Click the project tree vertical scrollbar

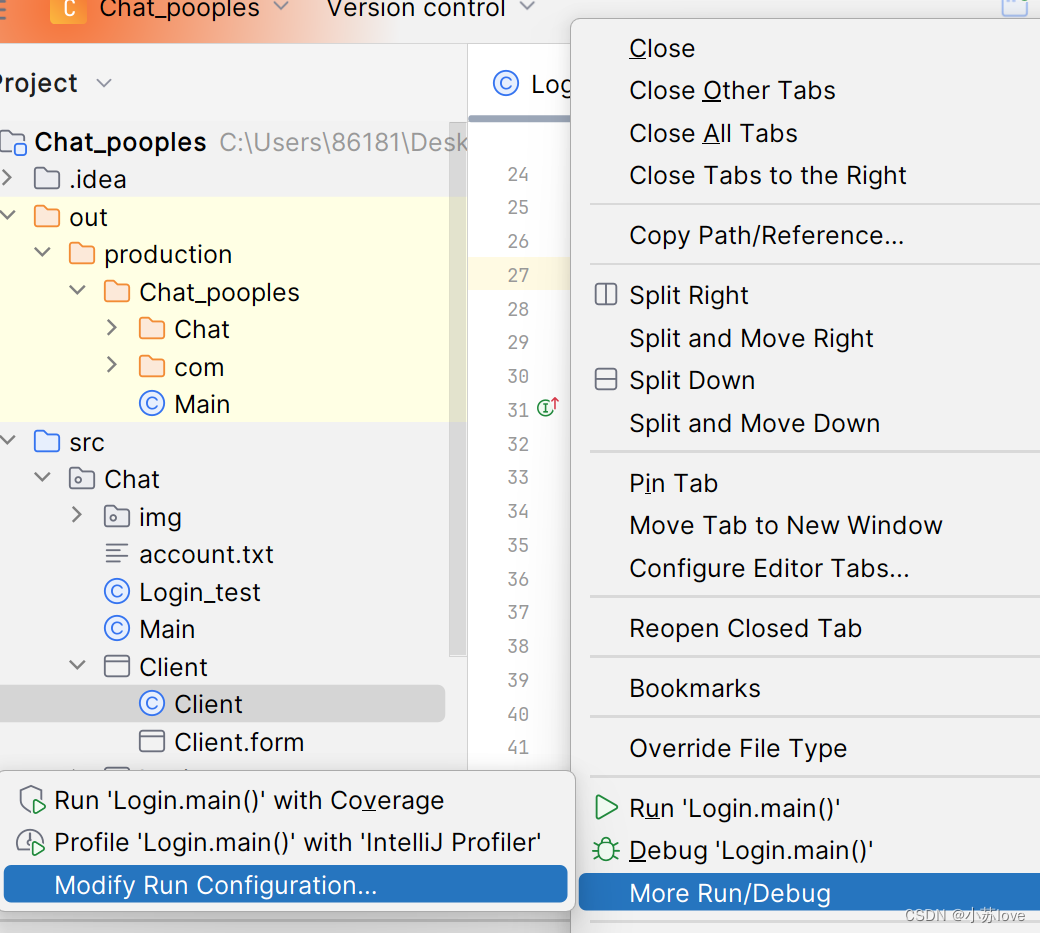pos(458,389)
